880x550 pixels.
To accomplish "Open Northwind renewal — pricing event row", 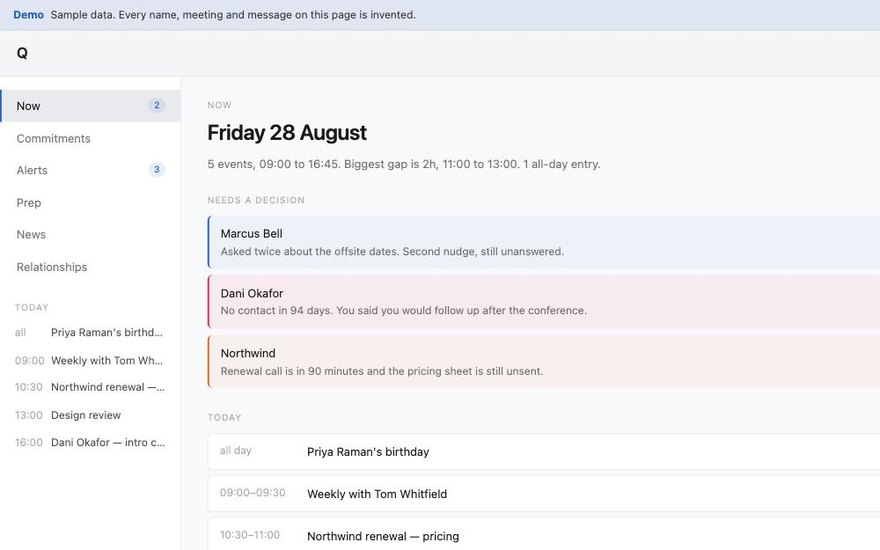I will (x=544, y=535).
